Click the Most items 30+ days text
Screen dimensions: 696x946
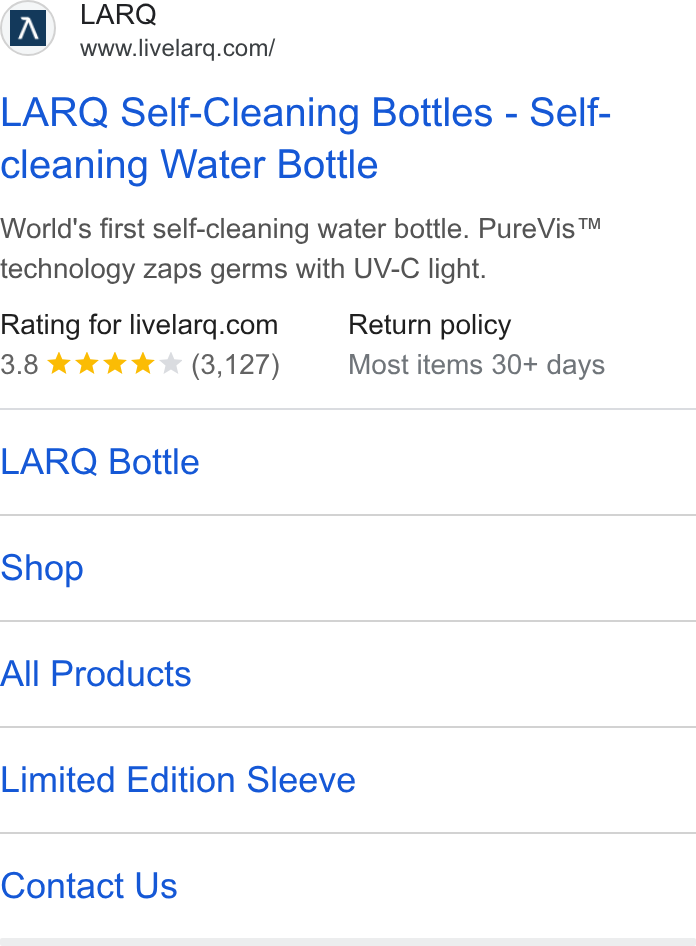click(476, 365)
